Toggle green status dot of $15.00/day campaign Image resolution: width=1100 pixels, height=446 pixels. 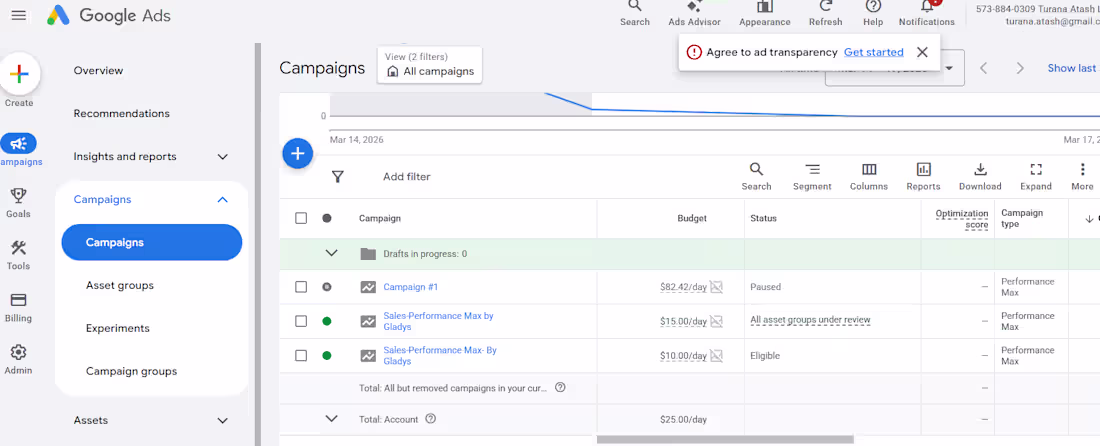[326, 321]
